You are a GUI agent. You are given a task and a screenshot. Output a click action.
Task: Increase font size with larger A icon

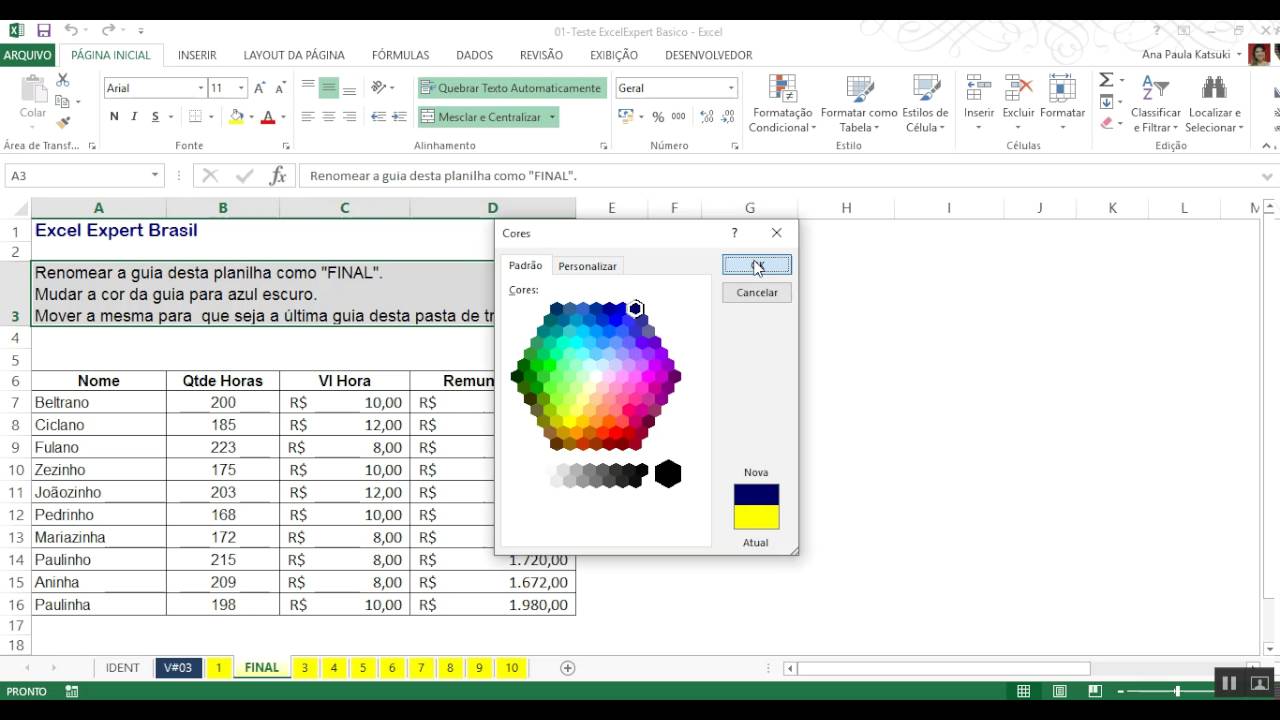(260, 88)
